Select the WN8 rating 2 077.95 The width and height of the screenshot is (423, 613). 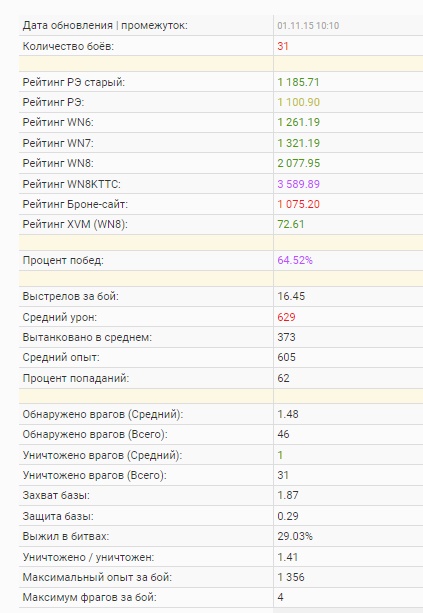(x=298, y=163)
